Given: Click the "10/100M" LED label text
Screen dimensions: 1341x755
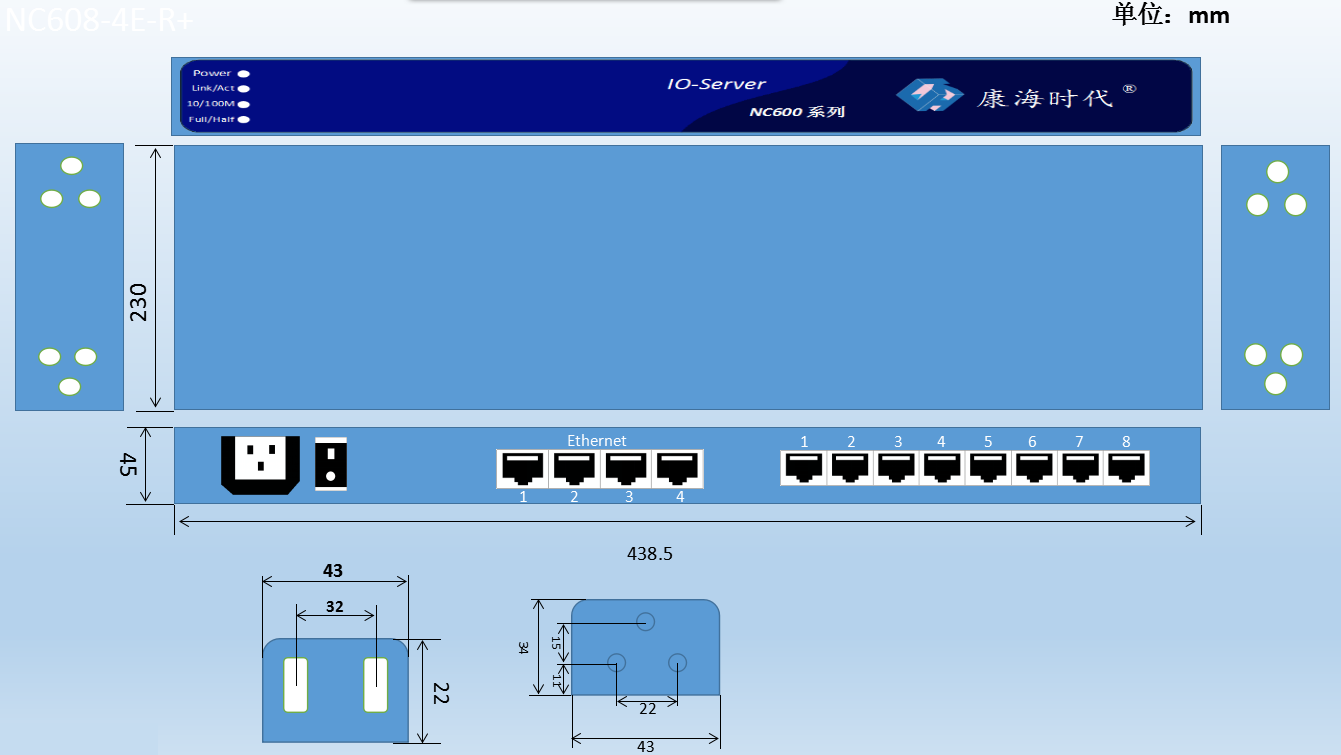Looking at the screenshot, I should [211, 104].
